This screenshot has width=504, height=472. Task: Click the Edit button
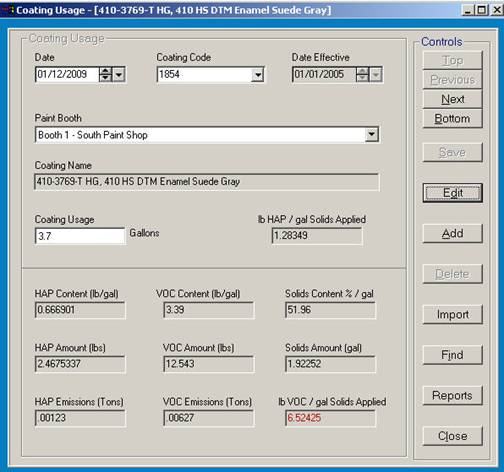[x=452, y=193]
